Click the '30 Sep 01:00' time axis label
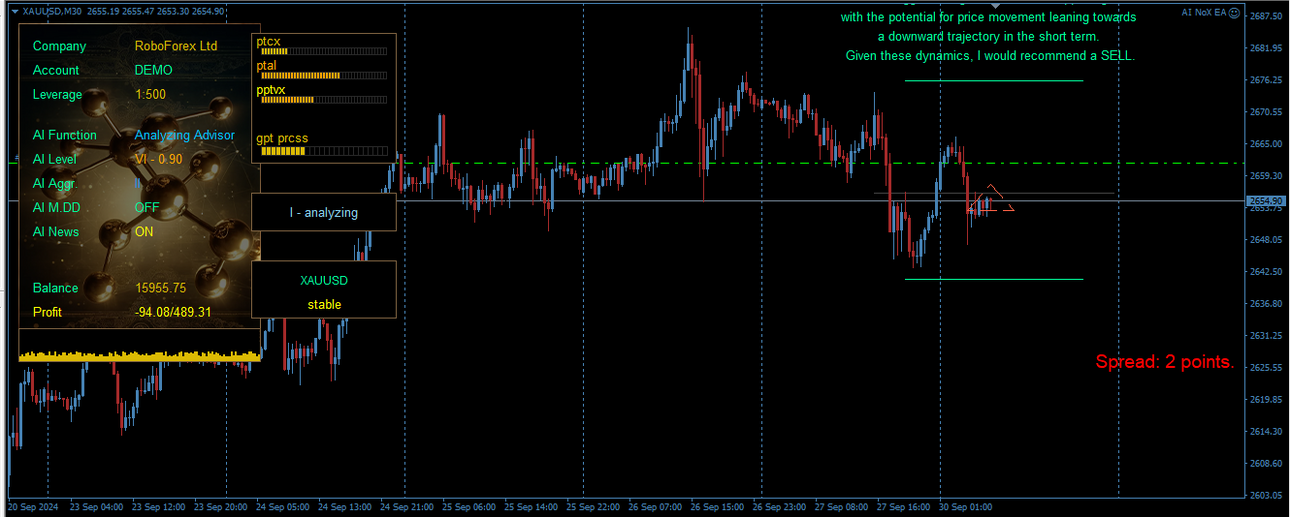This screenshot has width=1290, height=517. [x=967, y=507]
